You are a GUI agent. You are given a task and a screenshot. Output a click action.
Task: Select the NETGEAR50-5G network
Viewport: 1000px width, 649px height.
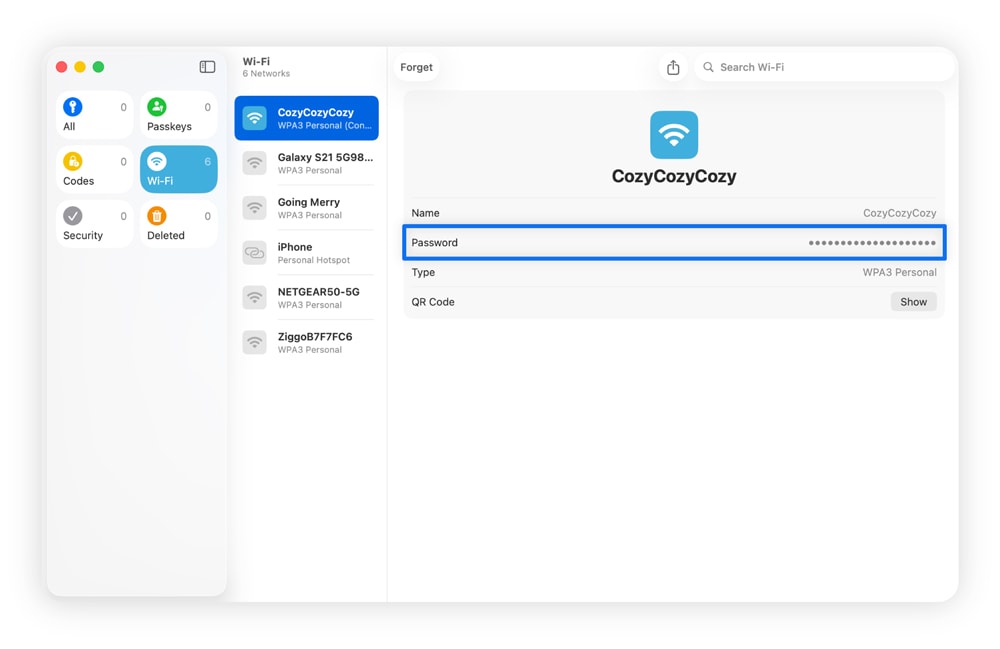(x=305, y=297)
